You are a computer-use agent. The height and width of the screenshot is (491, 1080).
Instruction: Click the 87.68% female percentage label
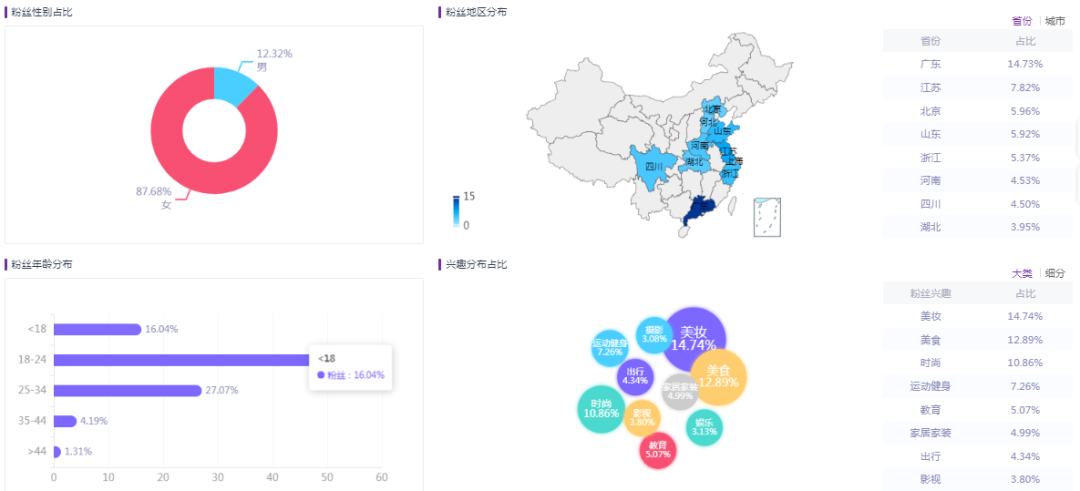(x=153, y=191)
